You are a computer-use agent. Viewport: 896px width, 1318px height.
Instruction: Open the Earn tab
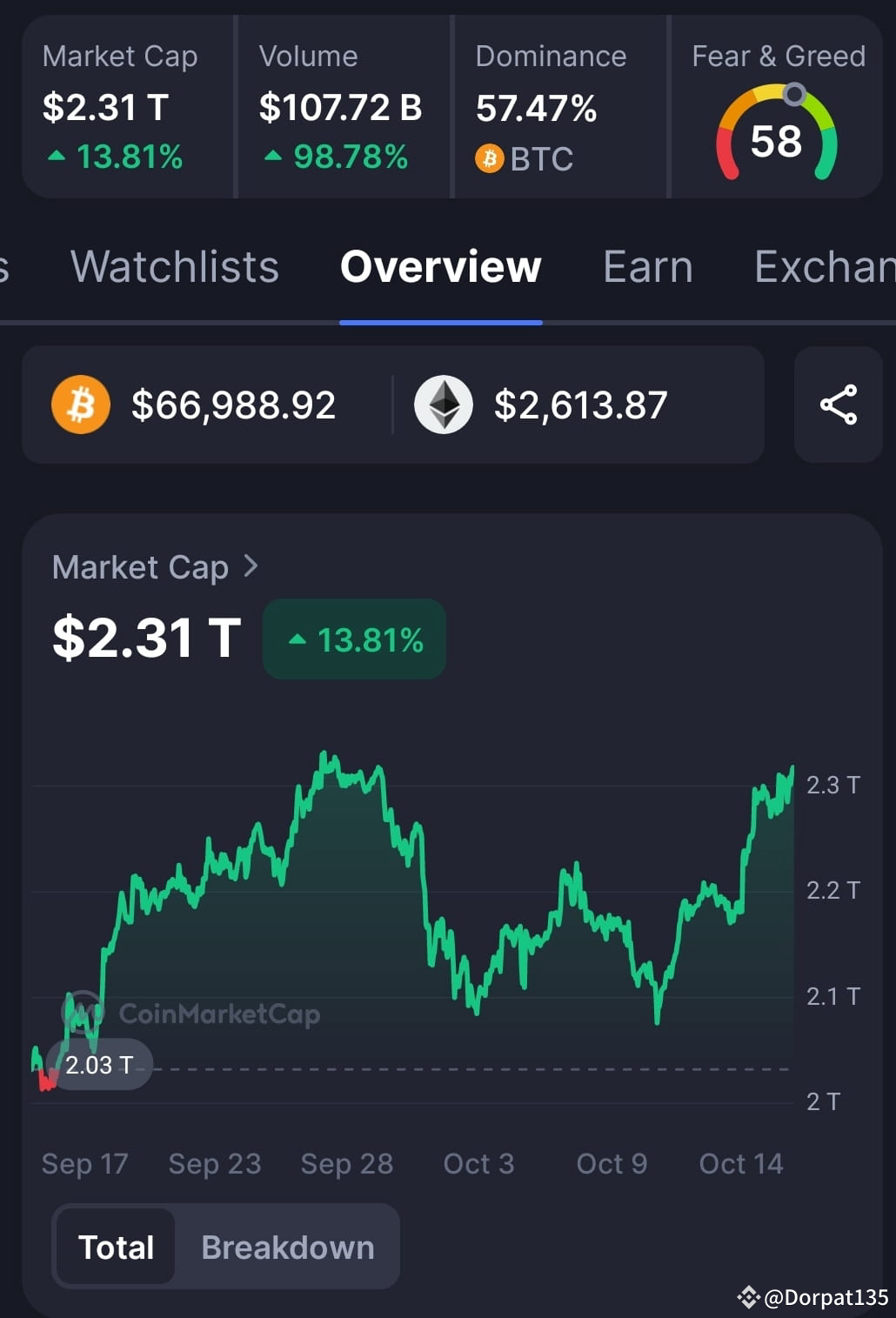point(646,267)
